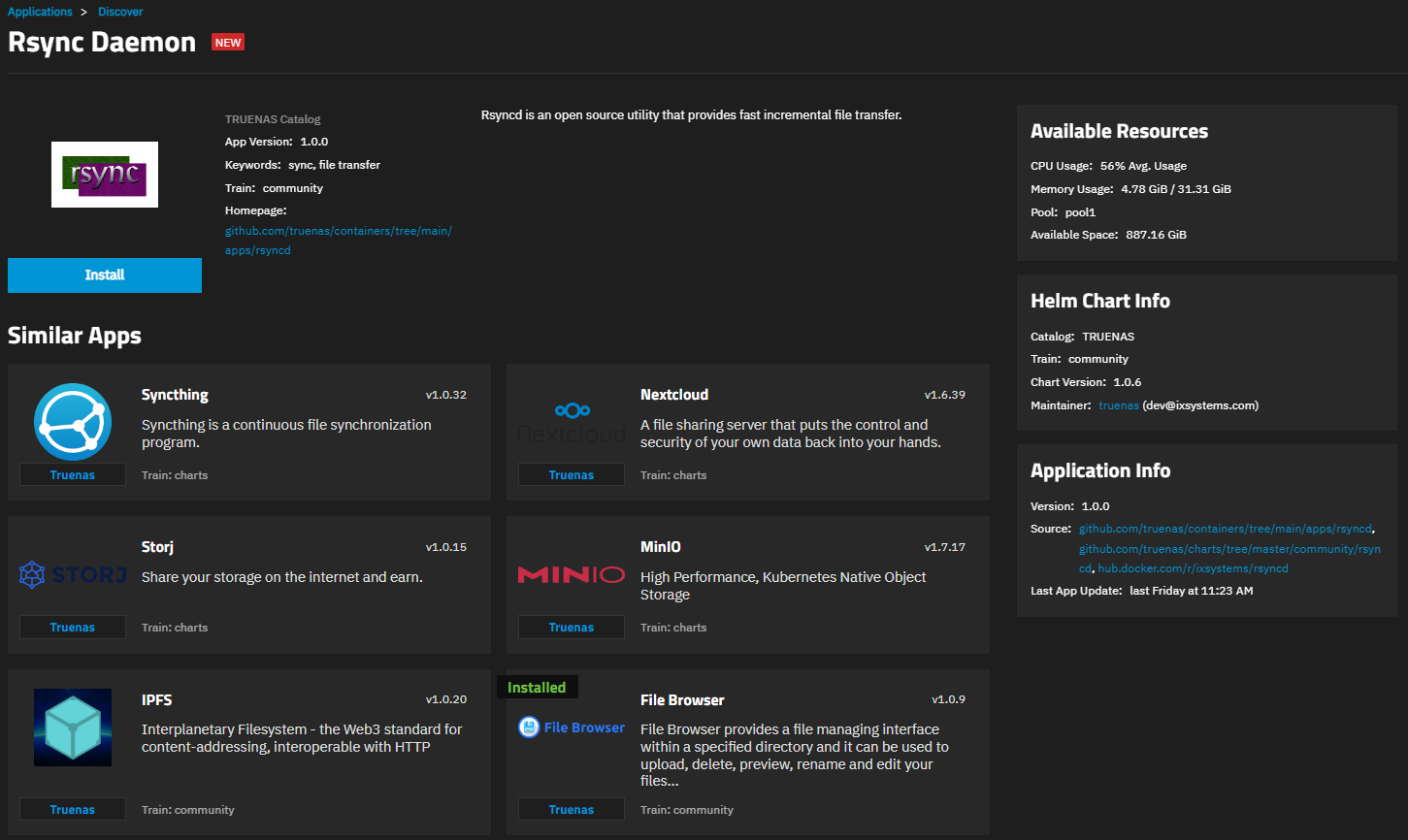Click the rsync application logo
Viewport: 1408px width, 840px height.
[105, 175]
